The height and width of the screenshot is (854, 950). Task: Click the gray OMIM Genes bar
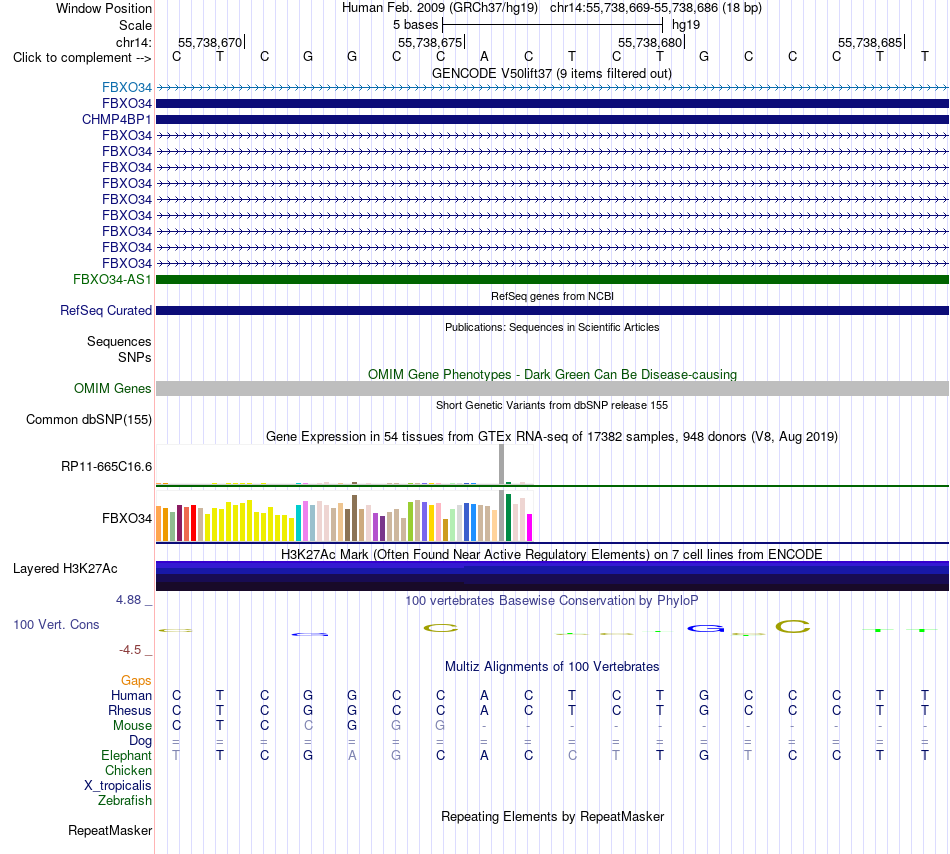552,388
